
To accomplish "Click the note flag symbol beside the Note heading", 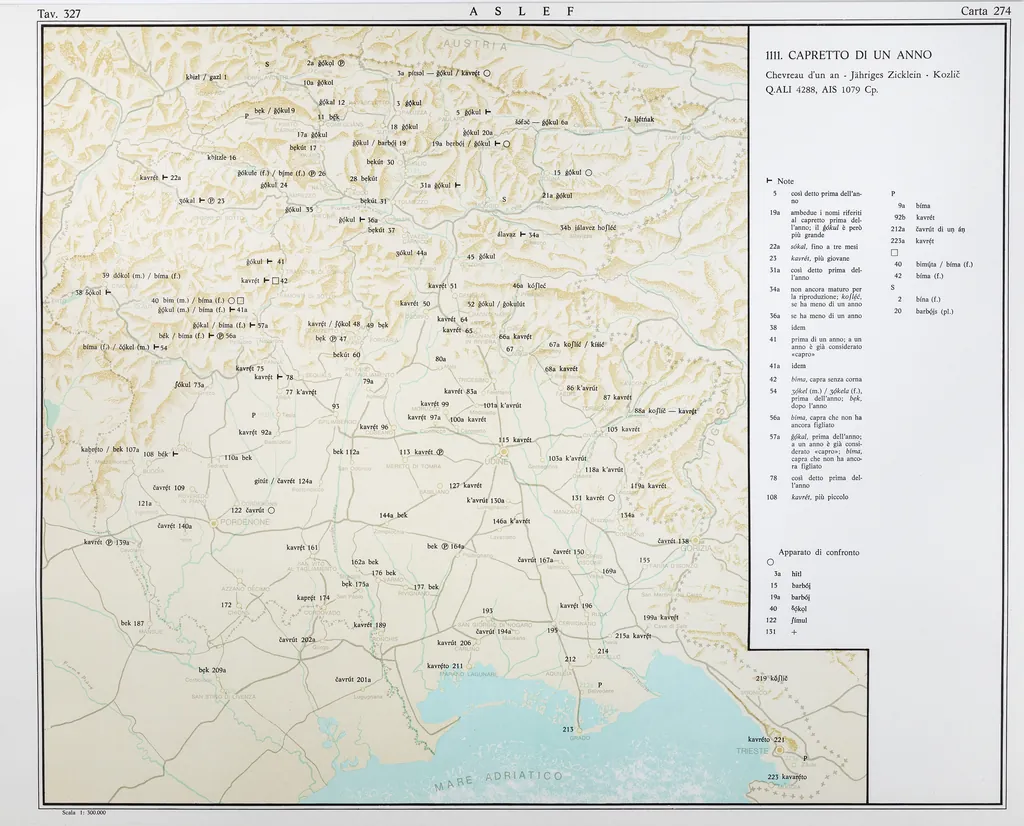I will [768, 181].
